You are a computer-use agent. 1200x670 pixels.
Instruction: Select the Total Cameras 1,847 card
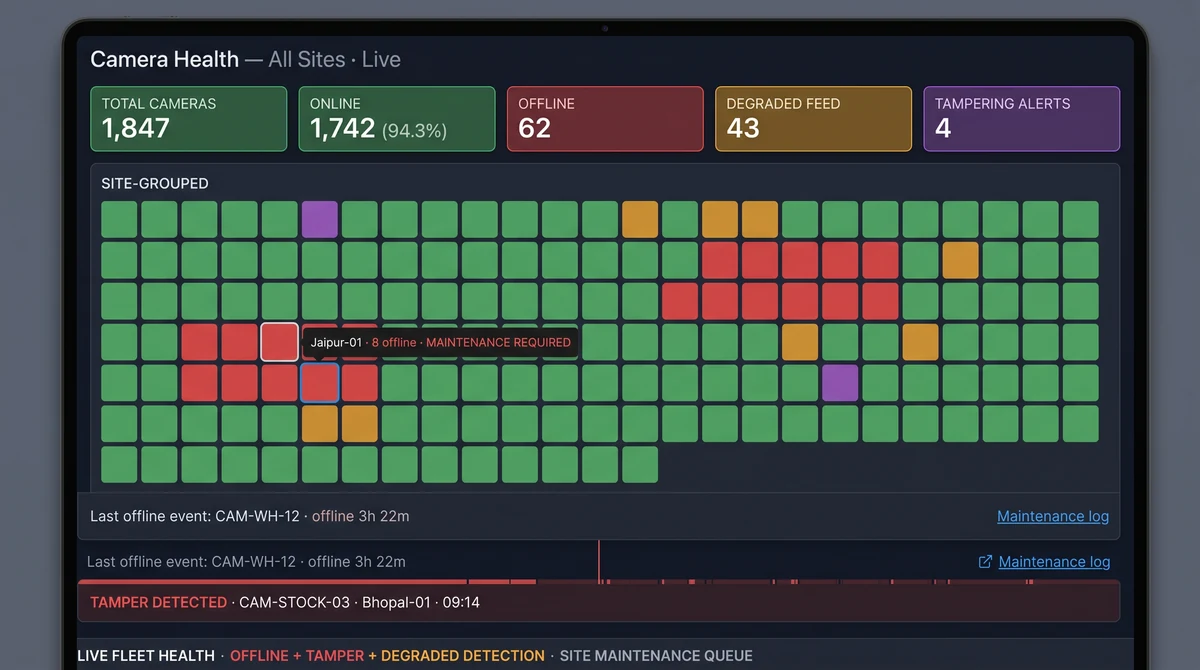tap(188, 119)
